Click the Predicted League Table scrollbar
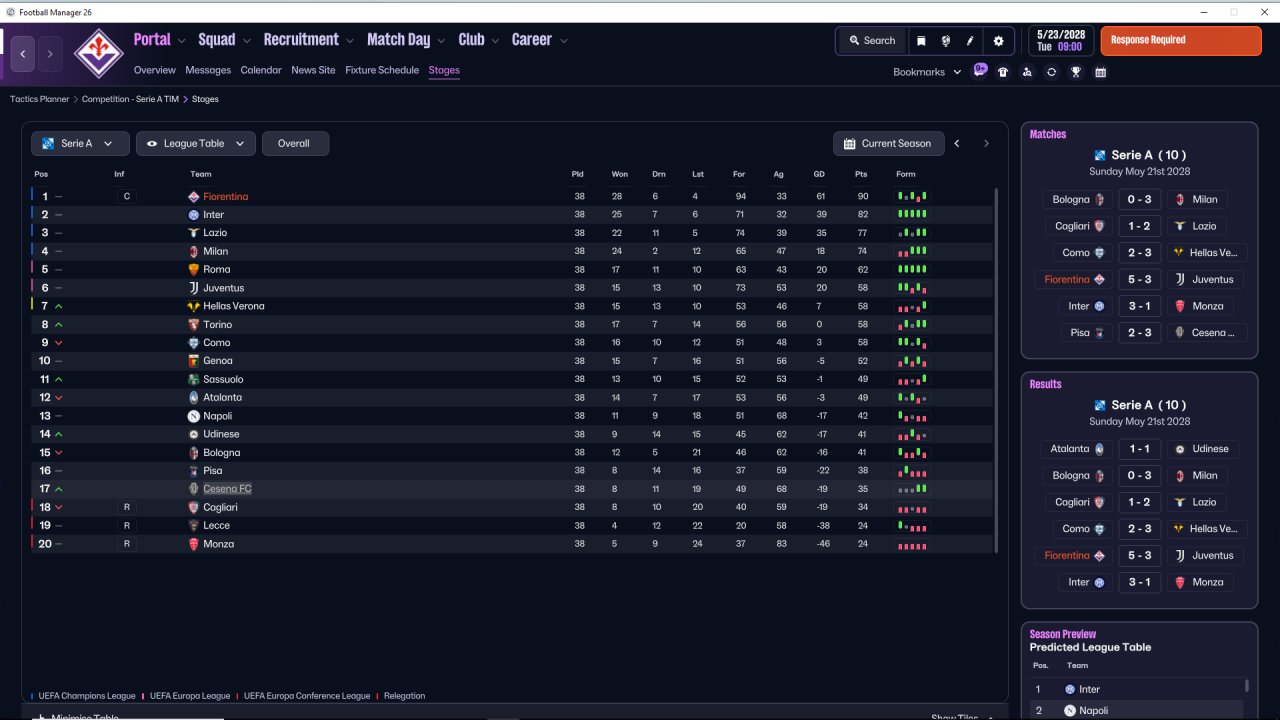This screenshot has width=1280, height=720. [x=1246, y=686]
